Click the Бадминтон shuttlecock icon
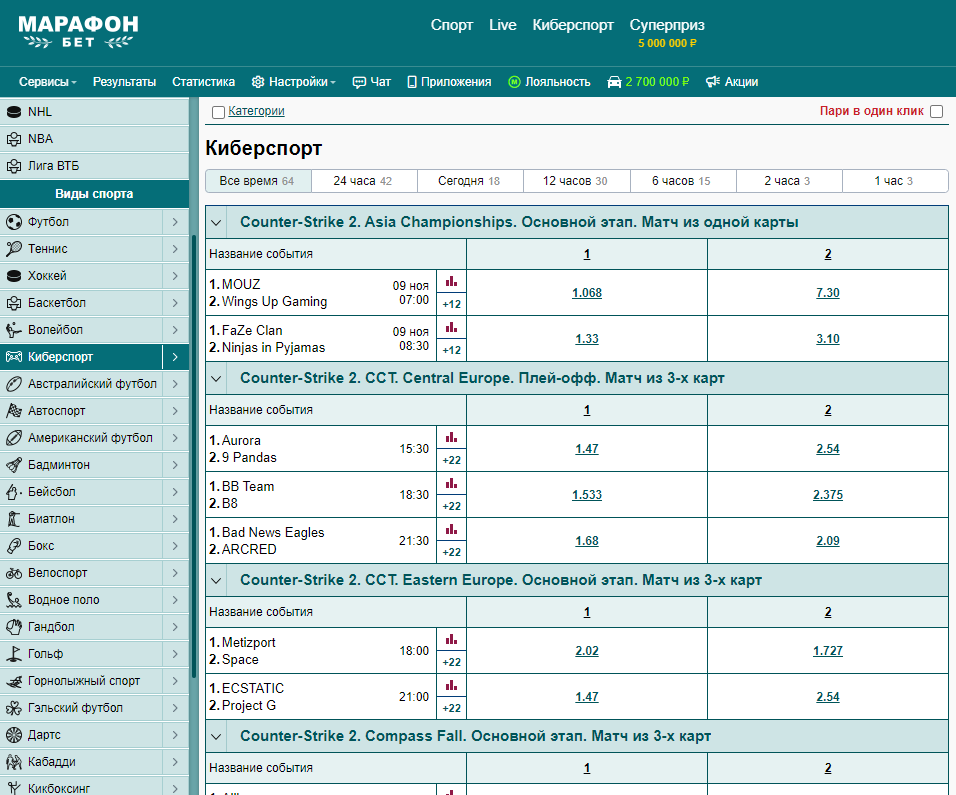Screen dimensions: 956x795 (x=13, y=465)
